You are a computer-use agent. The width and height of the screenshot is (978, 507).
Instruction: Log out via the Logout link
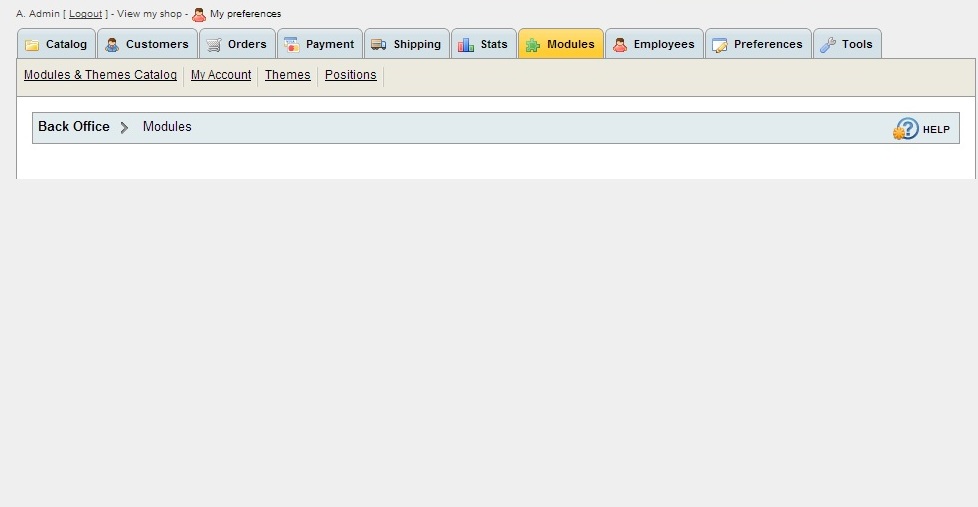[85, 14]
